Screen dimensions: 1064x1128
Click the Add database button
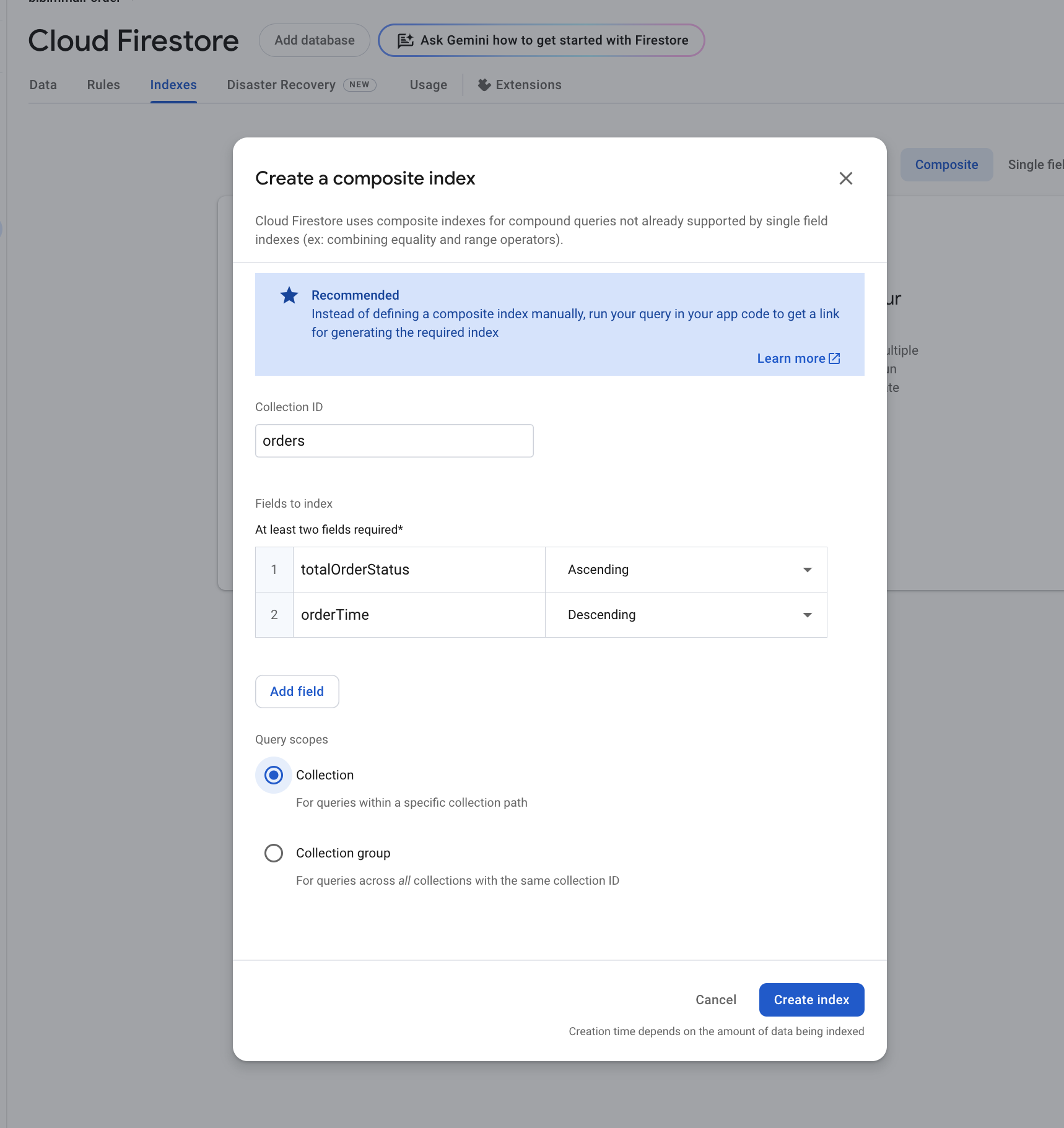point(315,40)
